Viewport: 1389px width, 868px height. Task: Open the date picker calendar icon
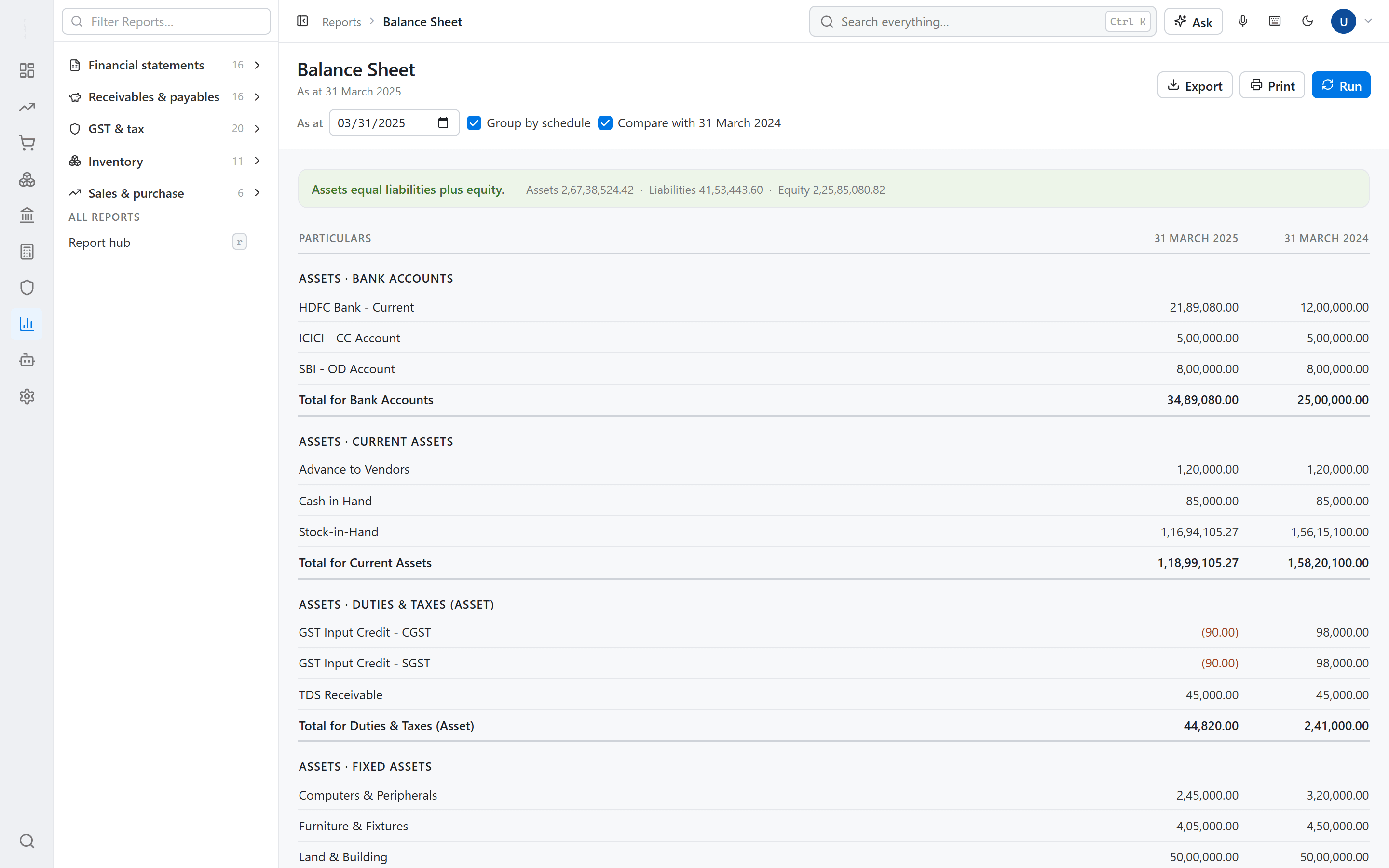pyautogui.click(x=443, y=123)
